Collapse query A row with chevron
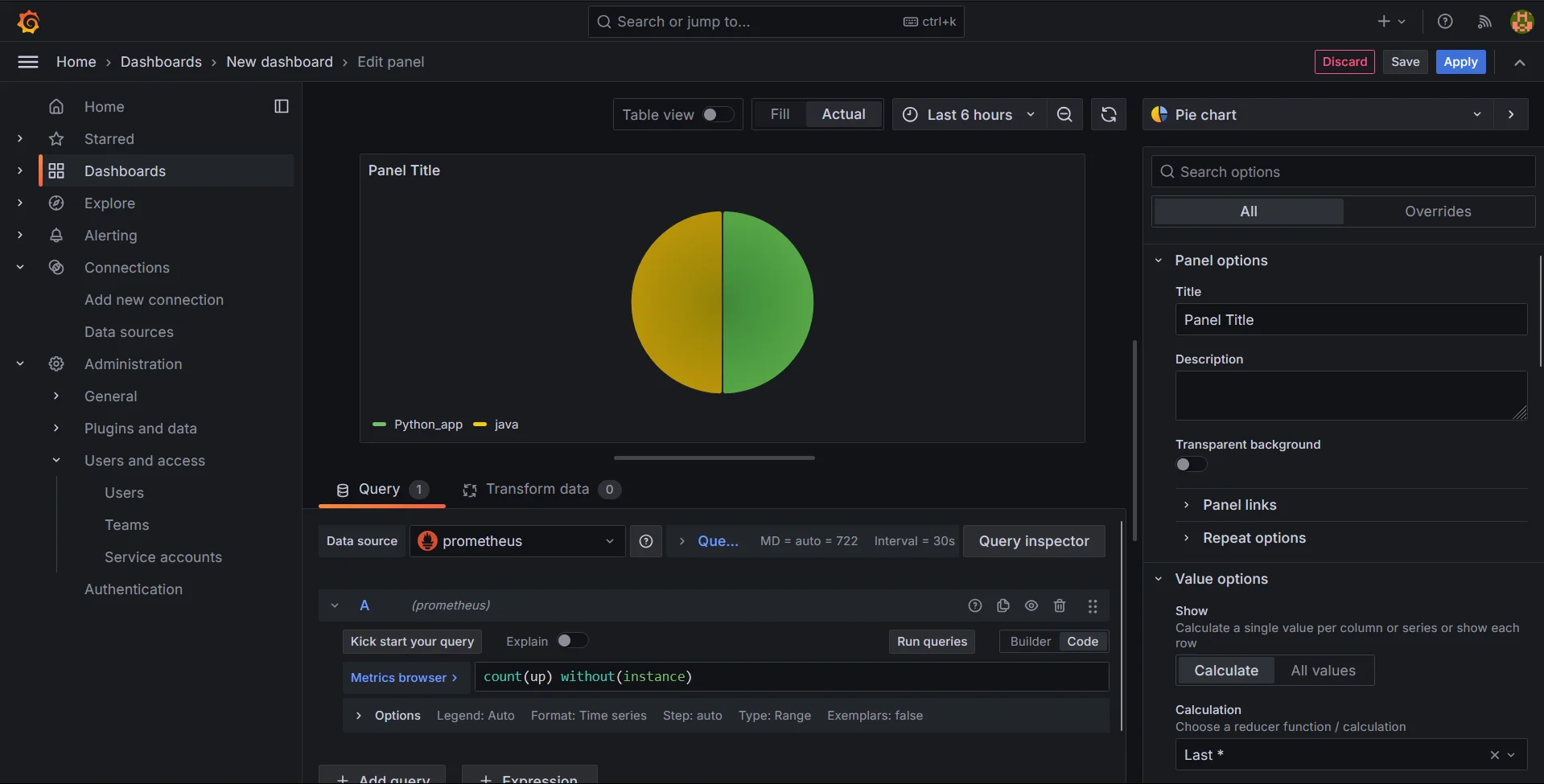The image size is (1544, 784). 335,605
